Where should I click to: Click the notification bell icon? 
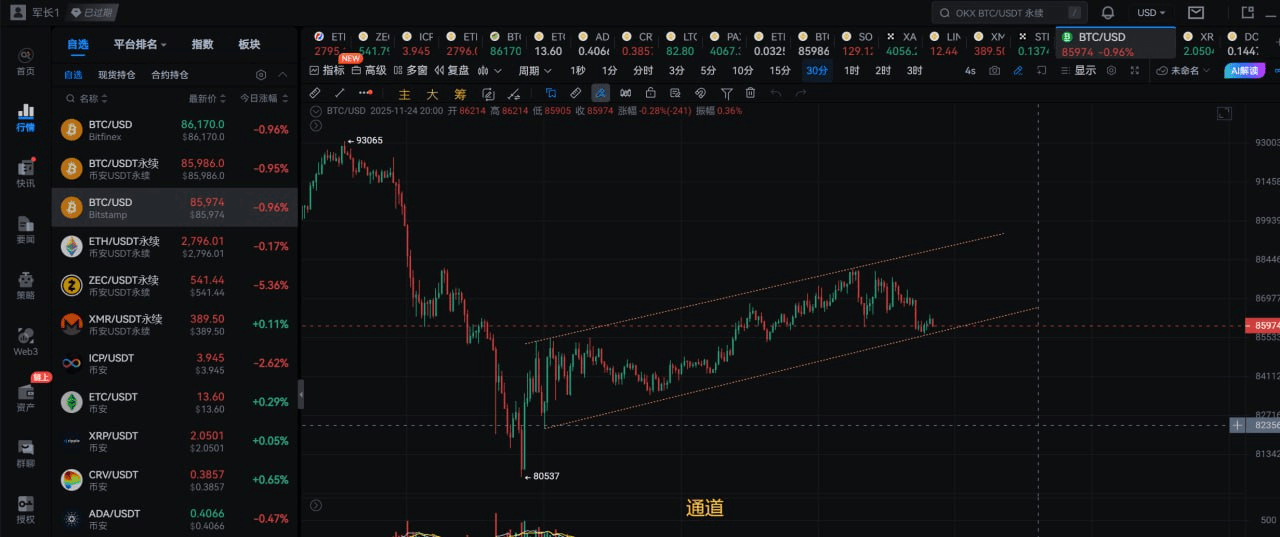click(x=1108, y=13)
